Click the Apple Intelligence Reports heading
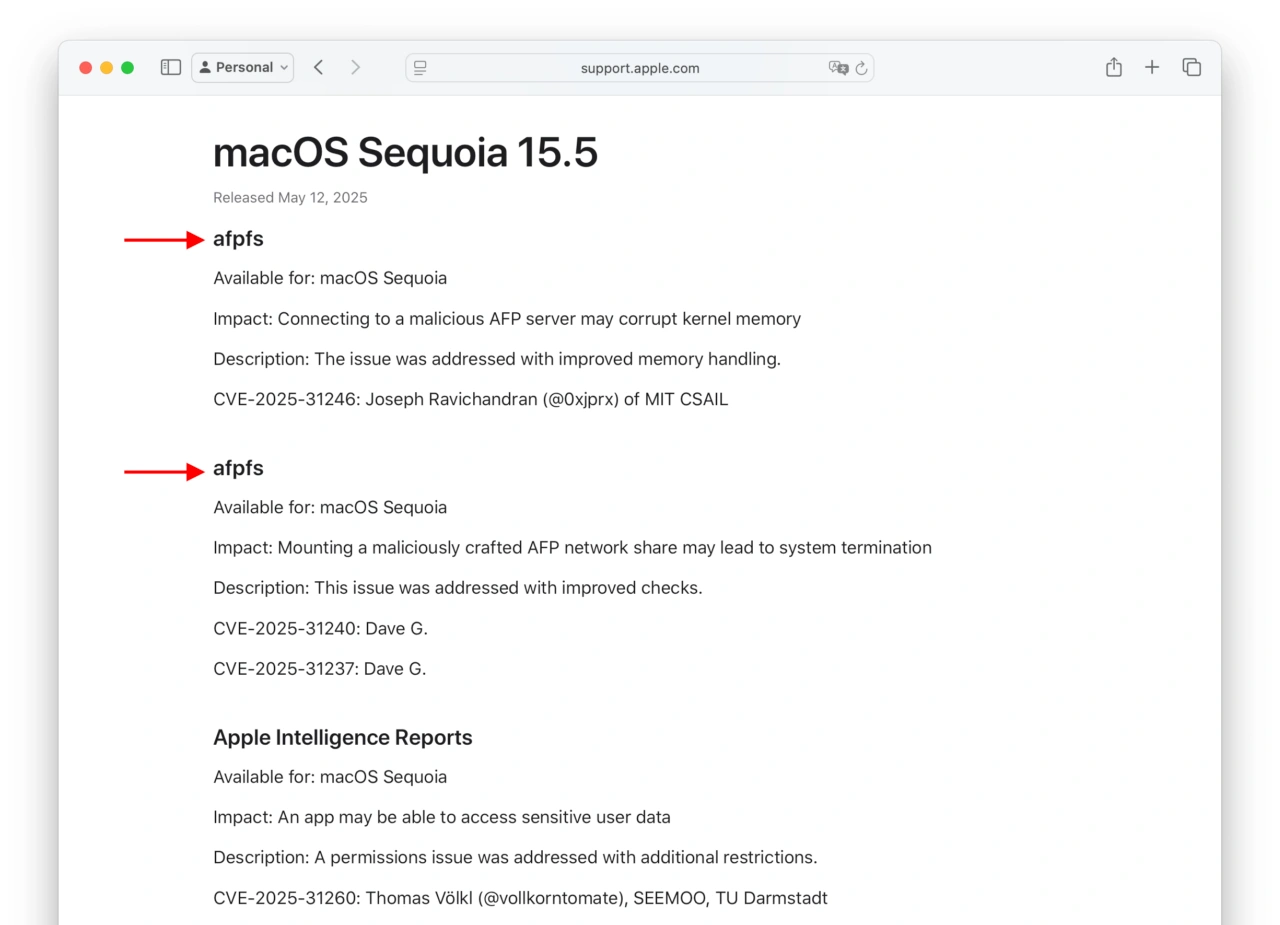Viewport: 1280px width, 925px height. coord(342,738)
